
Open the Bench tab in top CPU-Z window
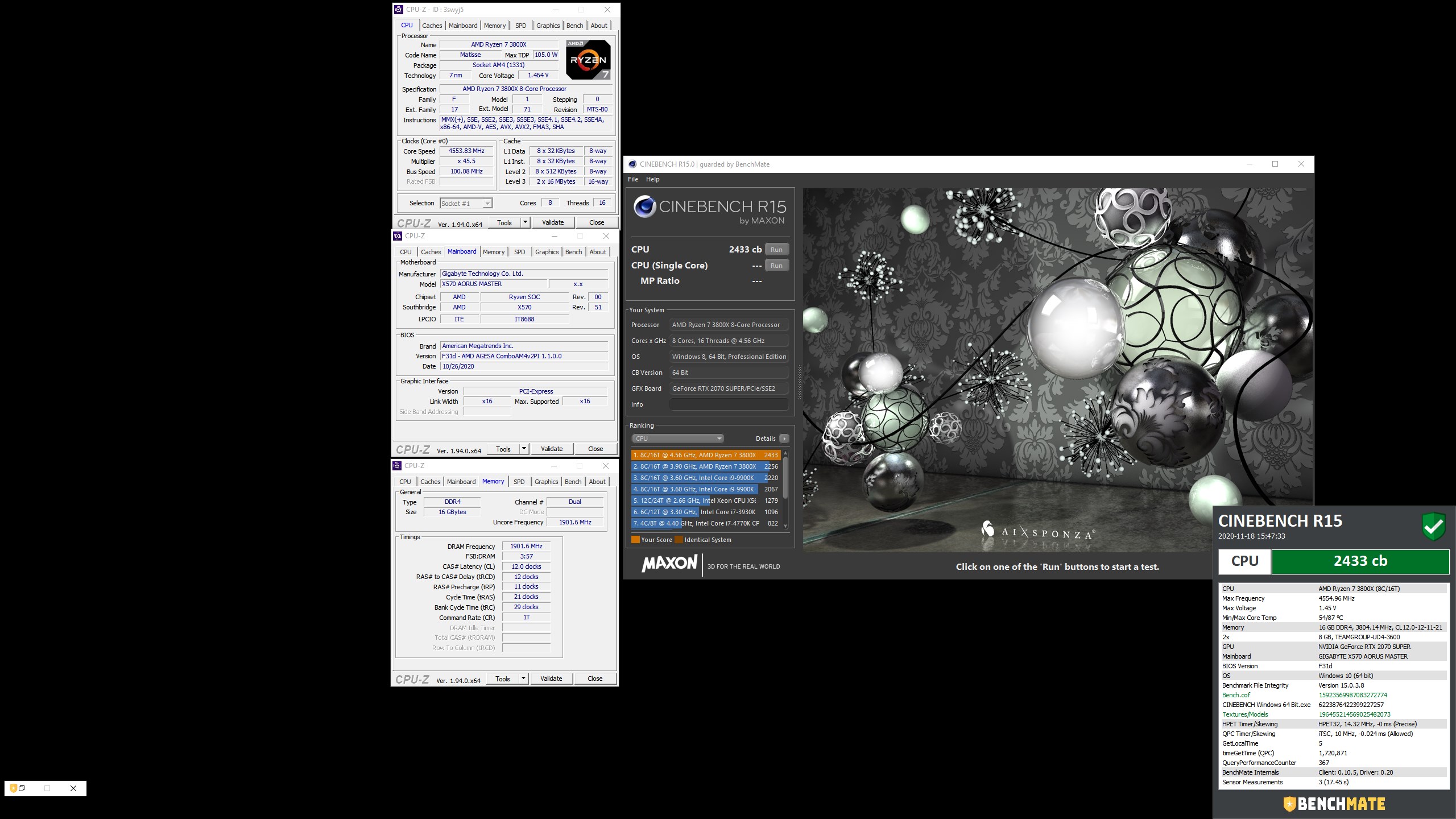coord(574,26)
